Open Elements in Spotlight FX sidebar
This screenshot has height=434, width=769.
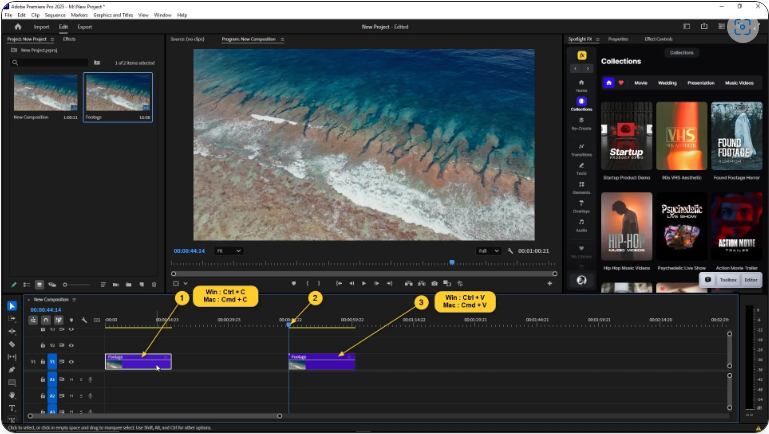pyautogui.click(x=582, y=187)
